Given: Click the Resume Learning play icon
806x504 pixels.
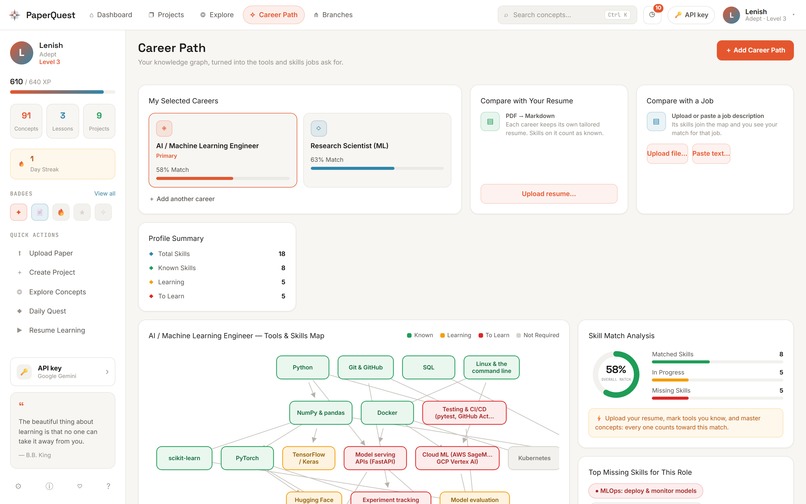Looking at the screenshot, I should (20, 330).
